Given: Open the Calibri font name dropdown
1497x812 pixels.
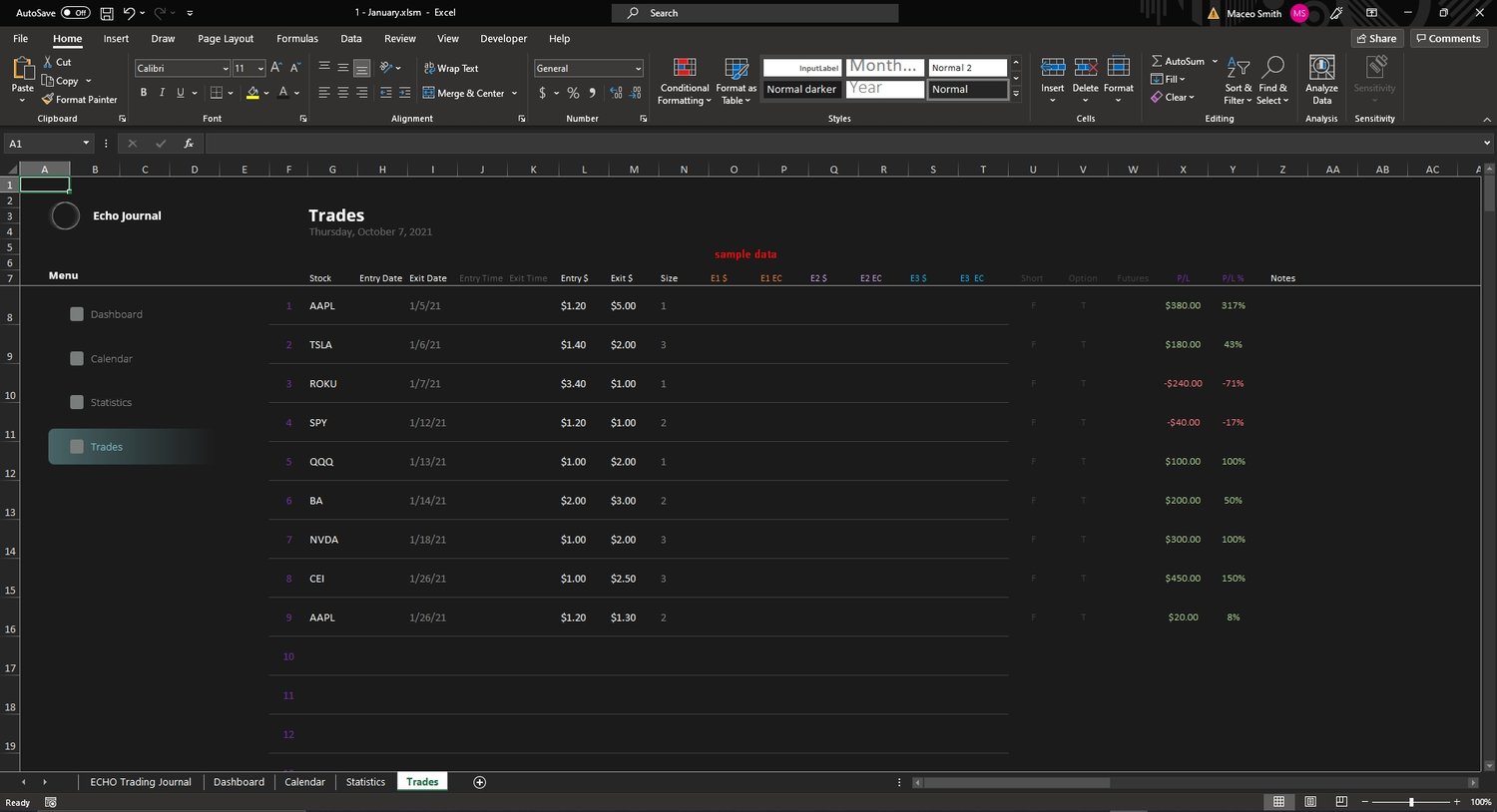Looking at the screenshot, I should [x=226, y=69].
